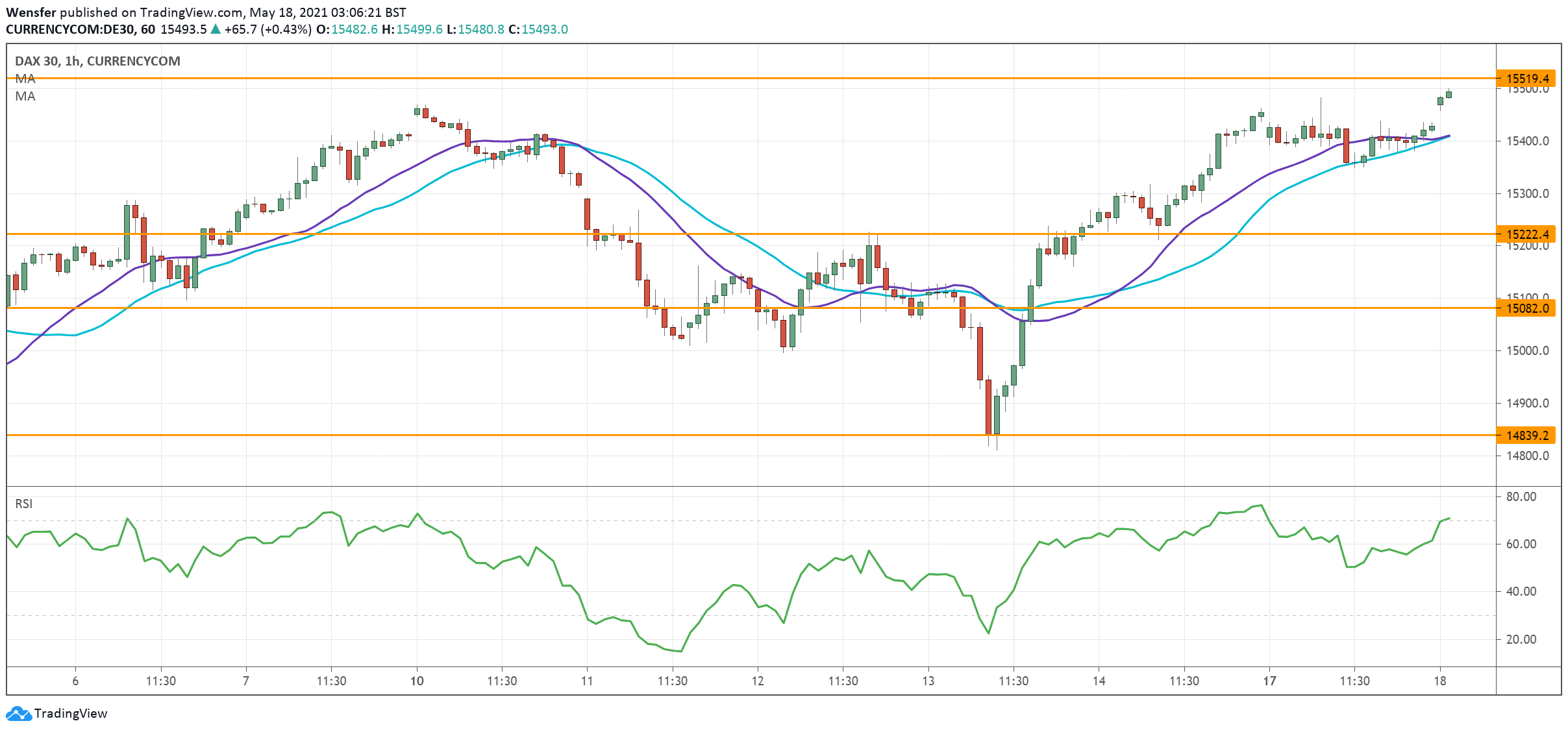Click the green up-triangle price change icon

coord(216,29)
